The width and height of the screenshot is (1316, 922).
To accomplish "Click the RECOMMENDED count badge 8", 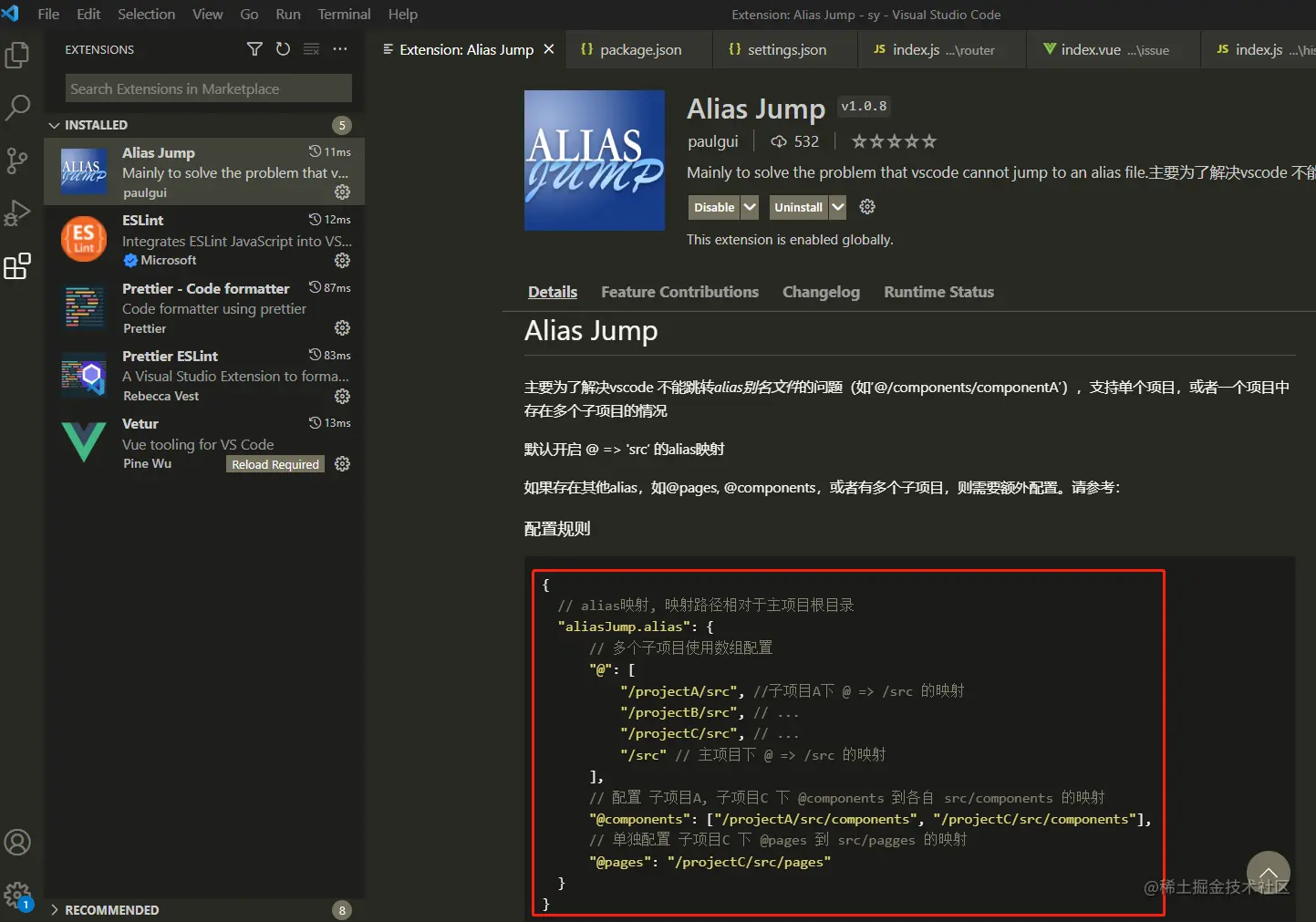I will click(342, 910).
